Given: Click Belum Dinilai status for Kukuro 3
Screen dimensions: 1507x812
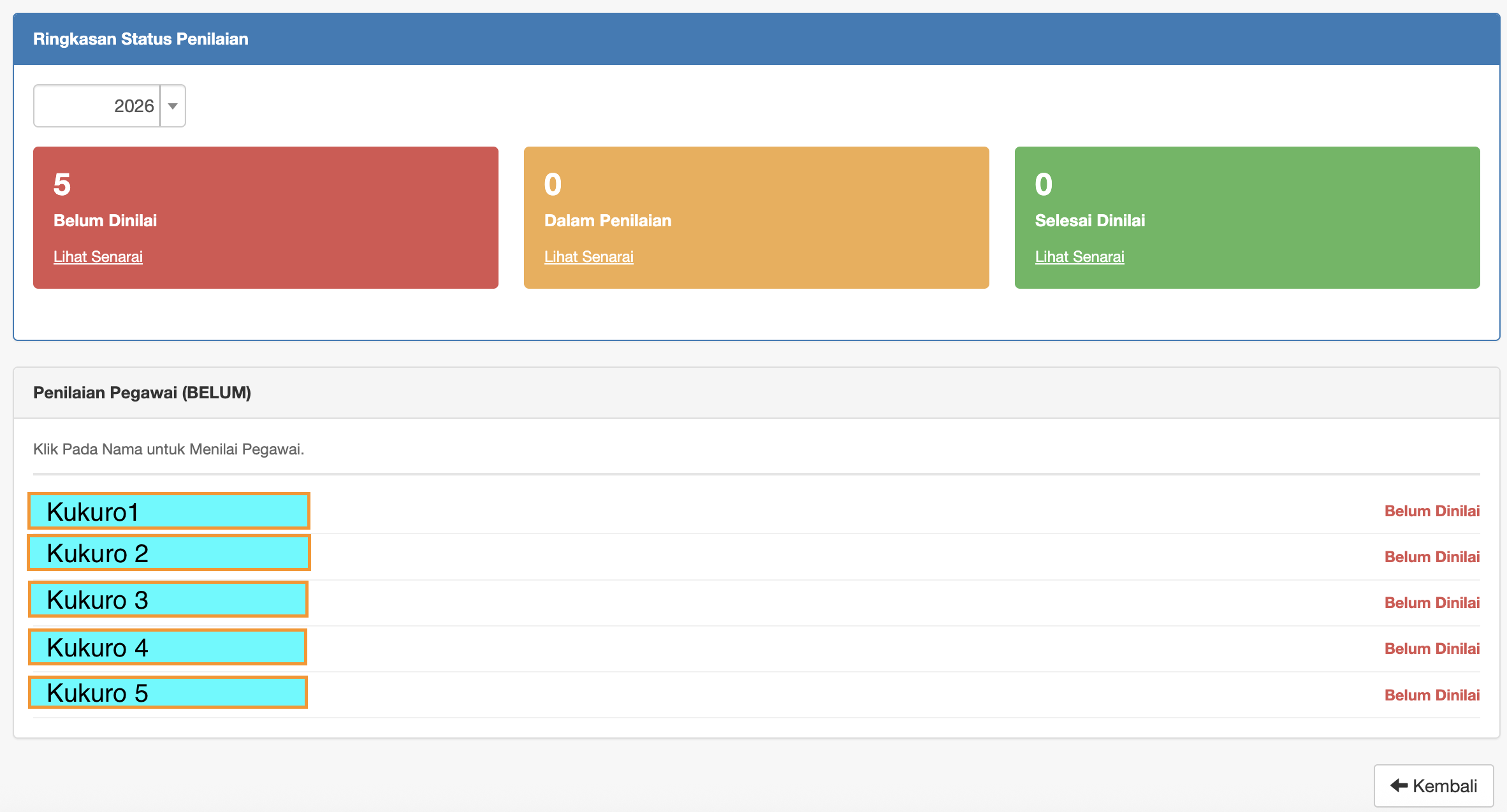Looking at the screenshot, I should pos(1432,603).
